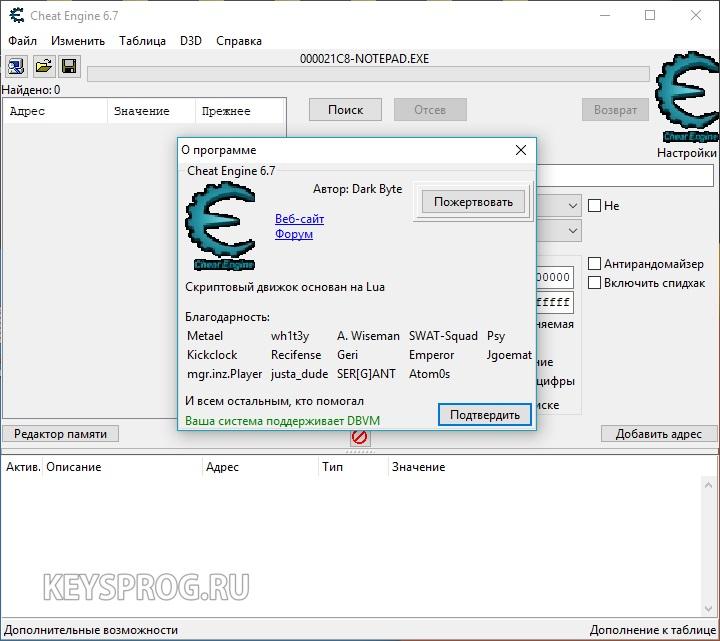Click the red no-entry clear list icon
720x641 pixels.
coord(360,437)
